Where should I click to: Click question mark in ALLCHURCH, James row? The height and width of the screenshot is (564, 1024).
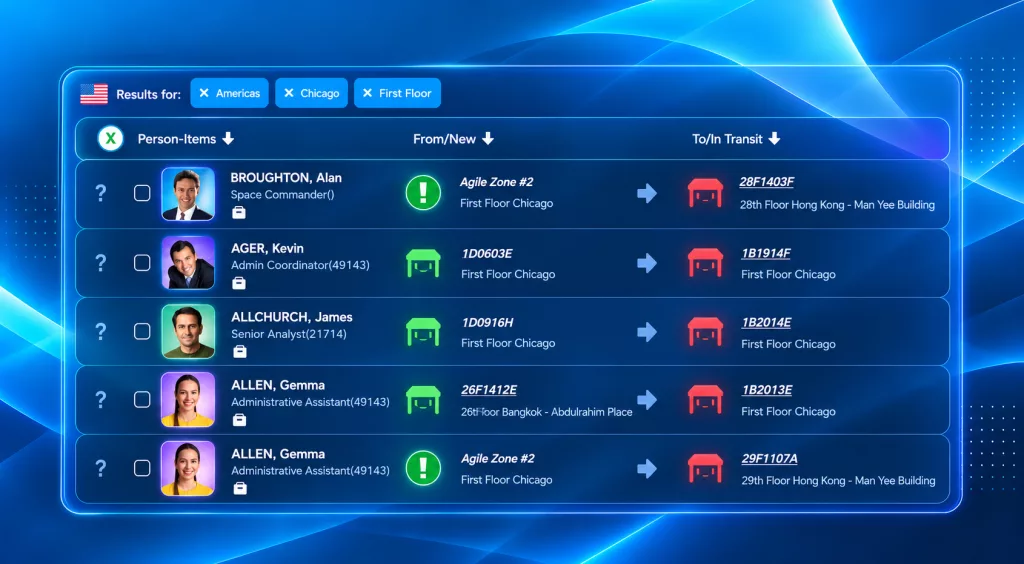click(x=101, y=332)
